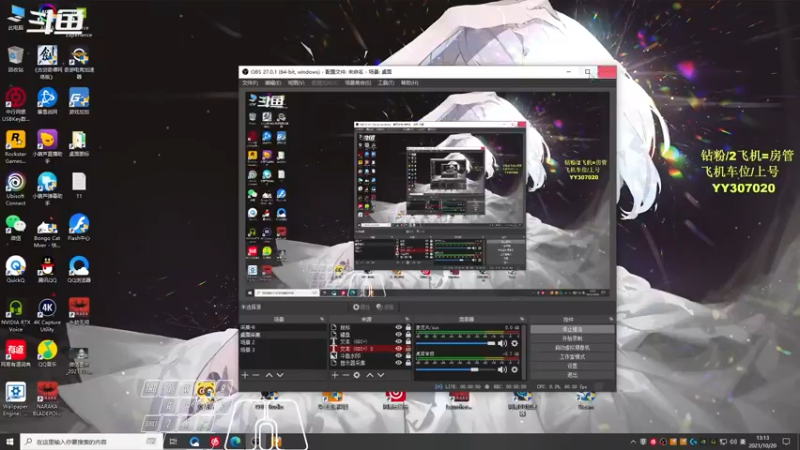Remove the selected source with the minus button
Screen dimensions: 800x450
345,375
